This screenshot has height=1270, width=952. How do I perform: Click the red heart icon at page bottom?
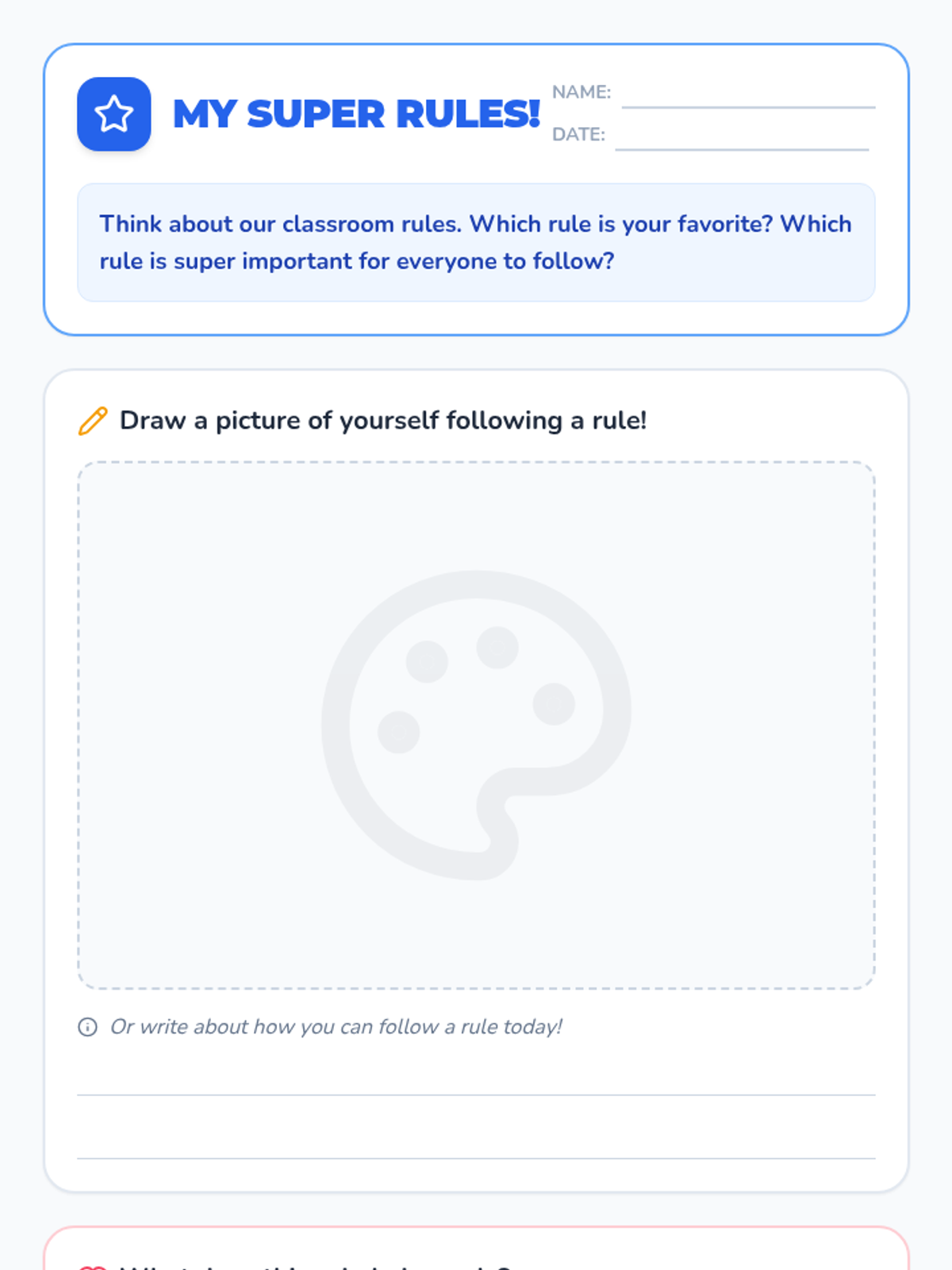(x=93, y=1267)
